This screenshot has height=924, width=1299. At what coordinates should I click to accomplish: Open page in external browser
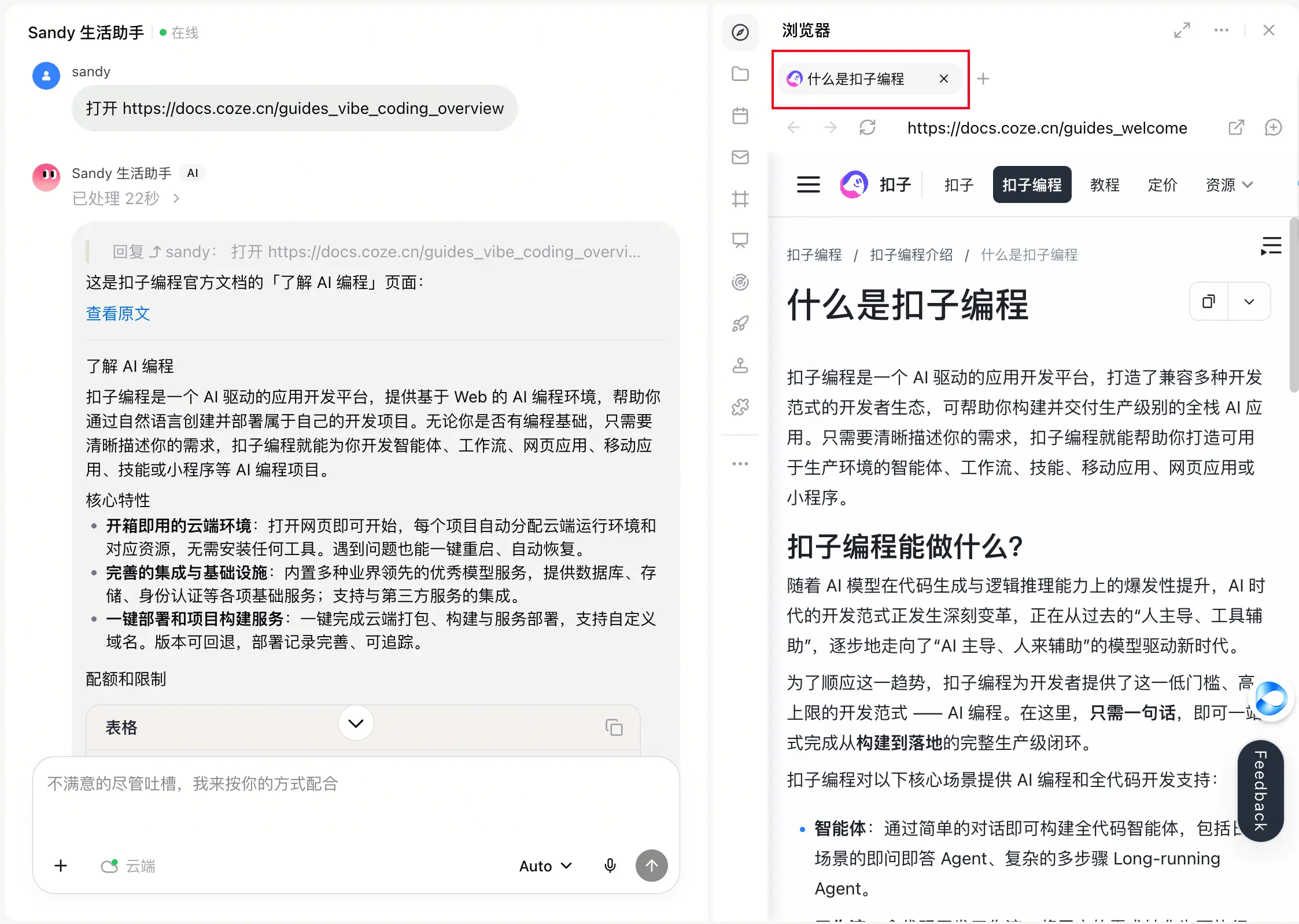(1236, 127)
